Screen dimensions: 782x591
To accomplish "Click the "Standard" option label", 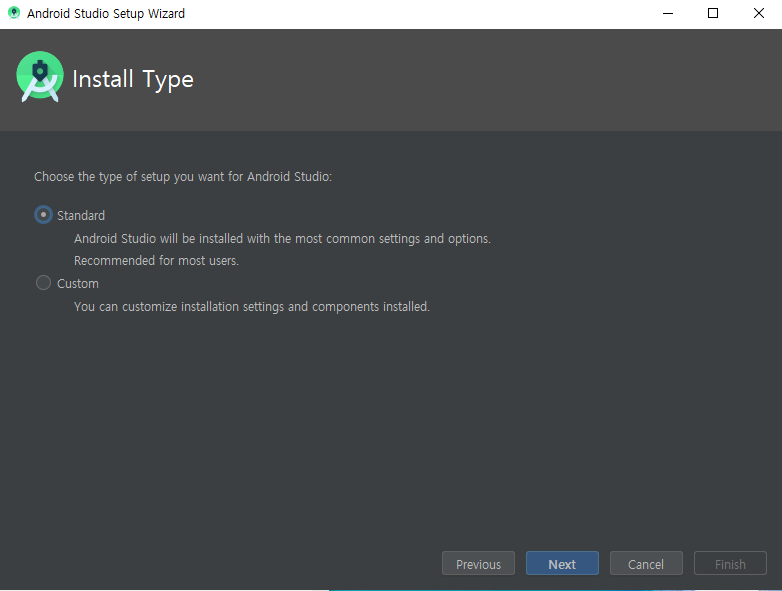I will [x=81, y=215].
